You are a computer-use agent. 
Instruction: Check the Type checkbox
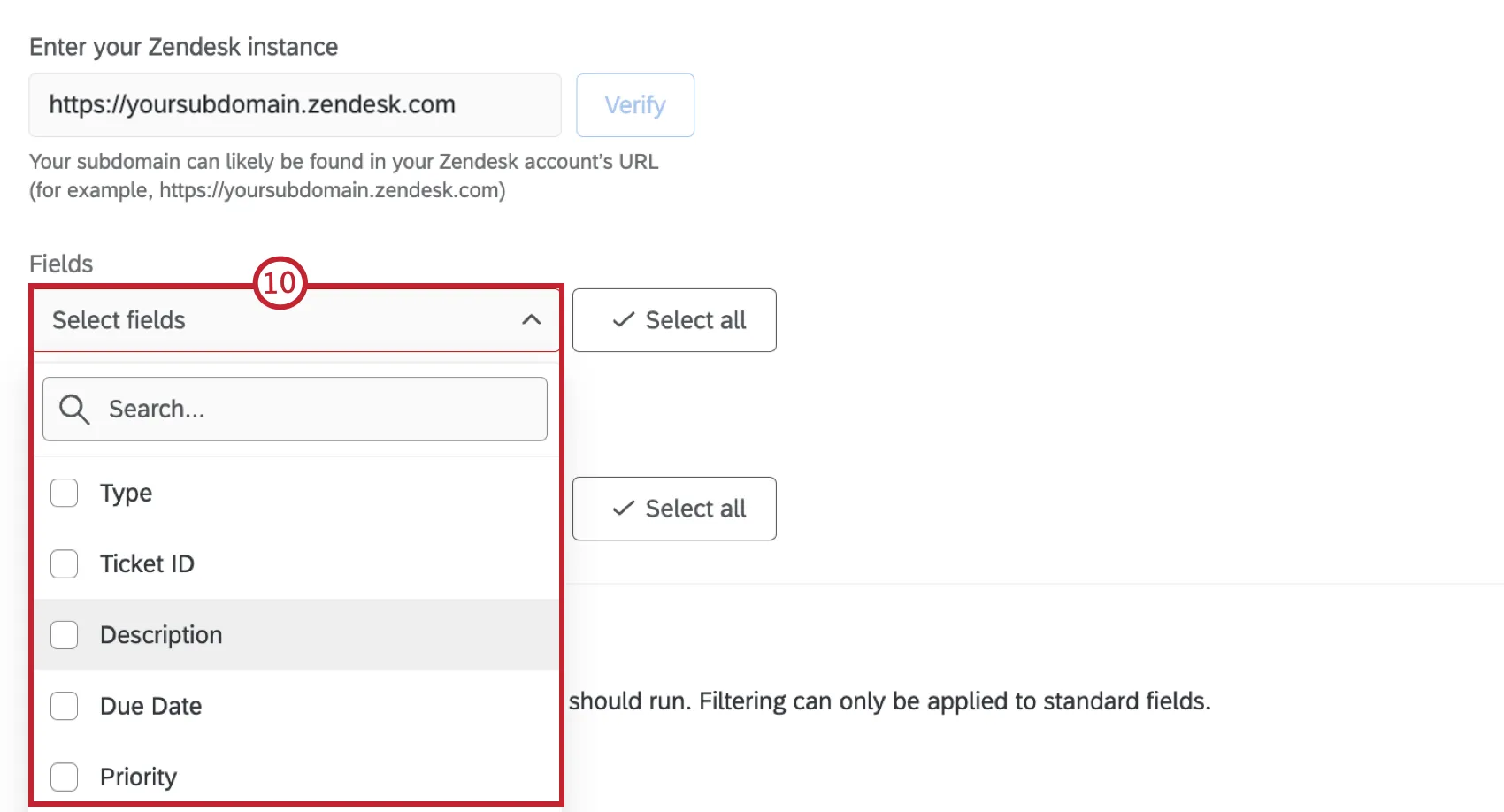(64, 493)
